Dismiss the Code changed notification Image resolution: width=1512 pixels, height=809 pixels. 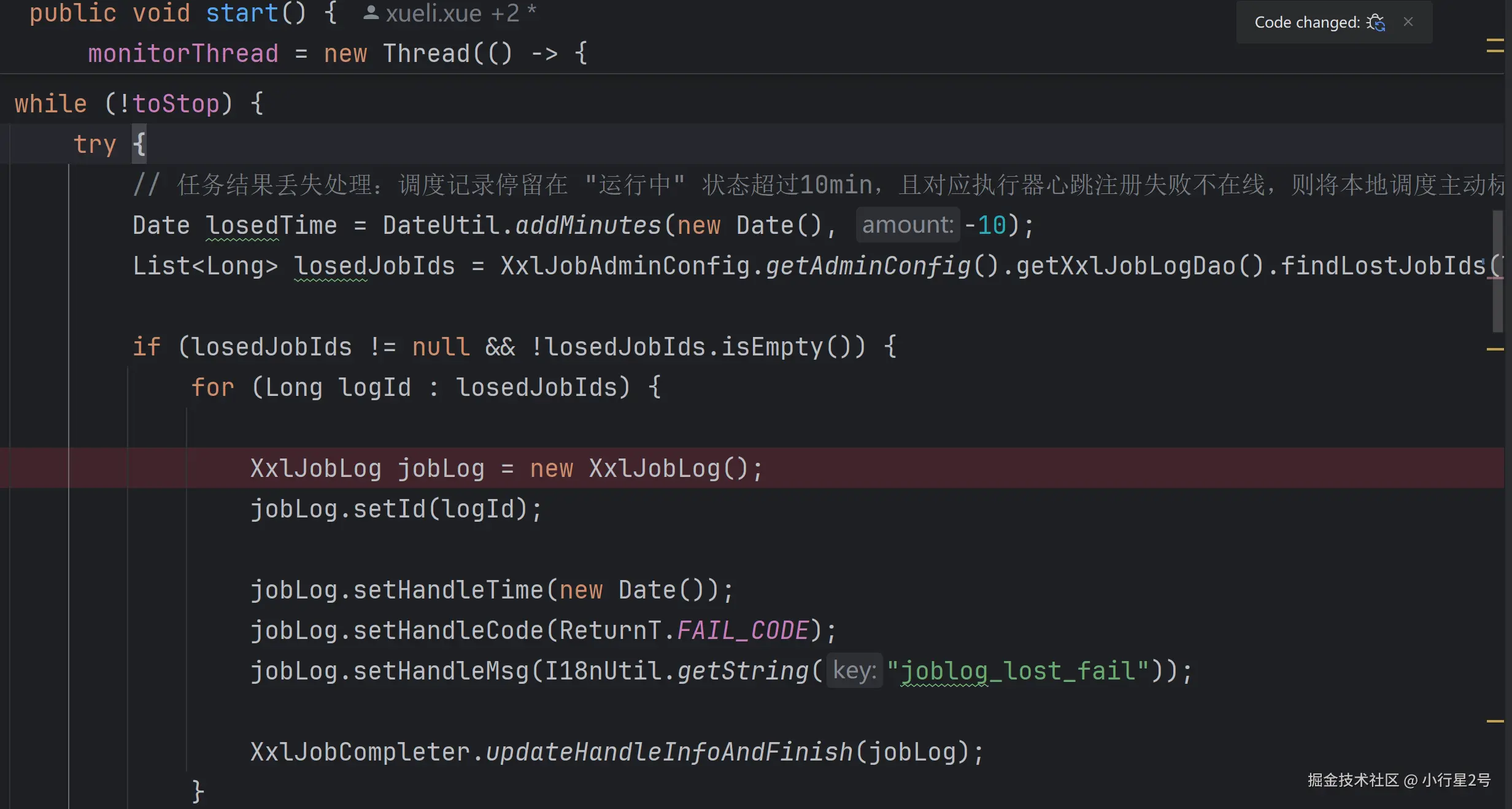1408,22
